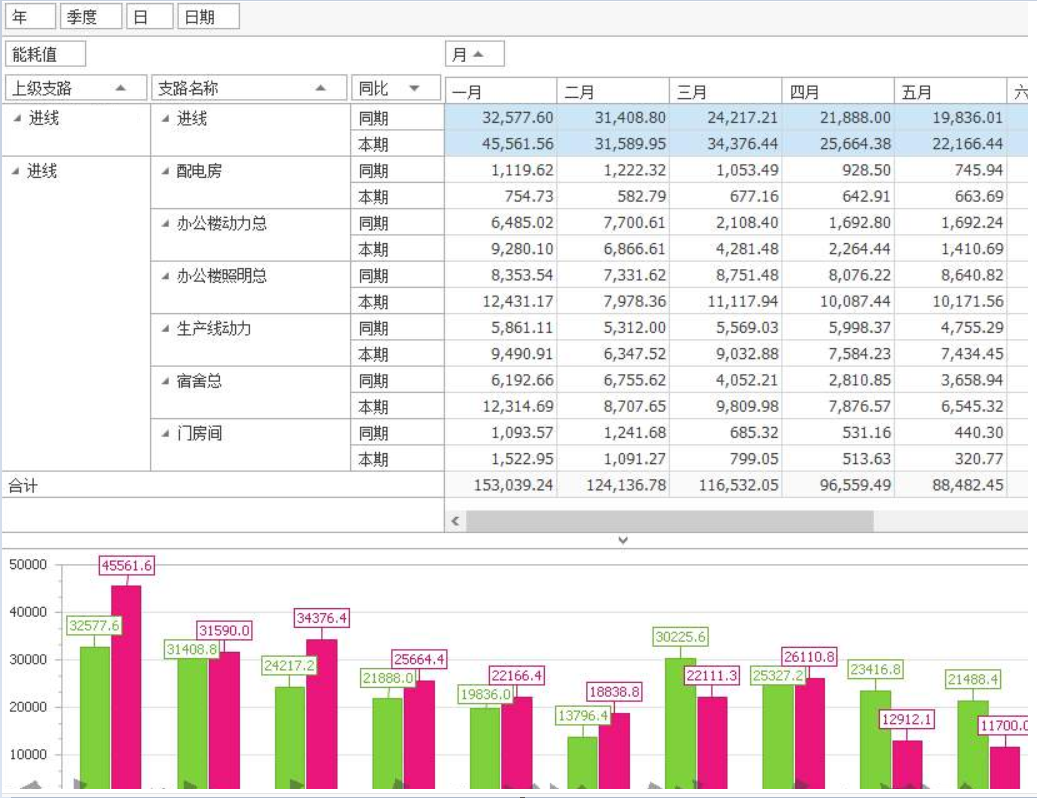The height and width of the screenshot is (798, 1037).
Task: Collapse the 办公楼照明总 row group
Action: click(x=166, y=276)
